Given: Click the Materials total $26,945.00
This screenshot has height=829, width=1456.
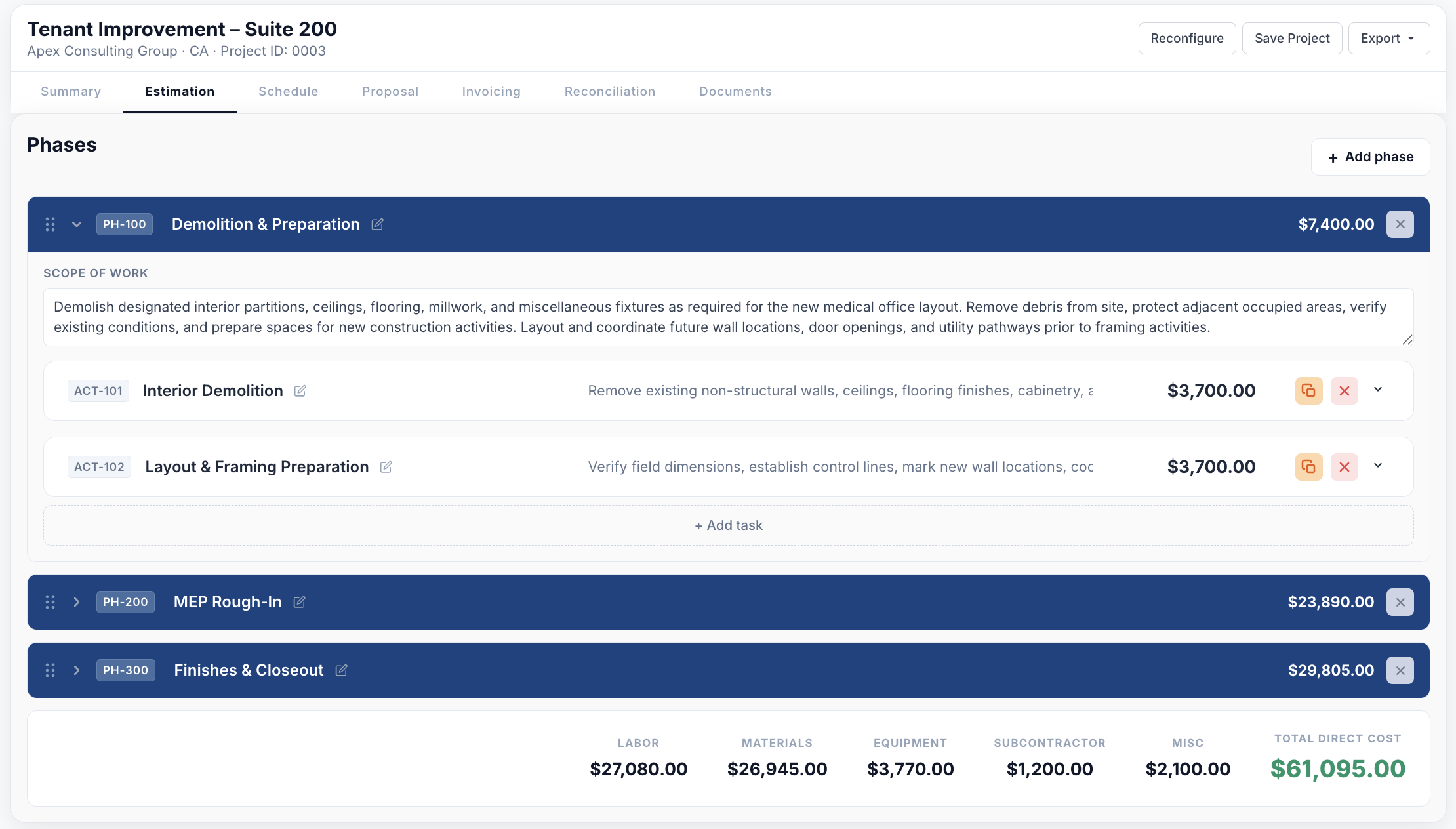Looking at the screenshot, I should click(x=777, y=769).
